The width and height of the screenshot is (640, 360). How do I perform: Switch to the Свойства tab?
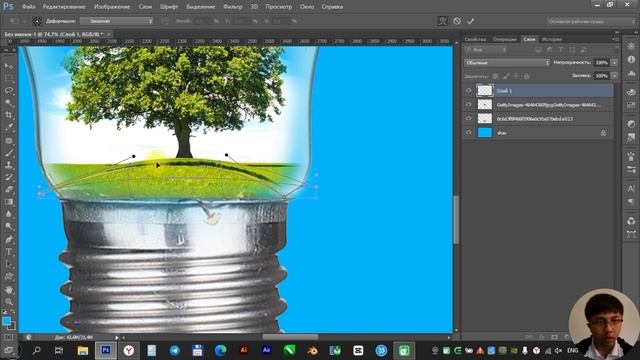click(475, 39)
